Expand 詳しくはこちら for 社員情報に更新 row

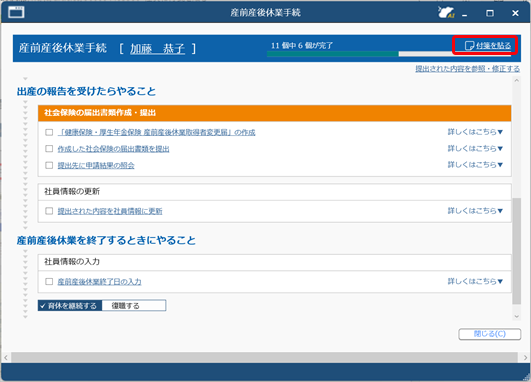tap(475, 211)
